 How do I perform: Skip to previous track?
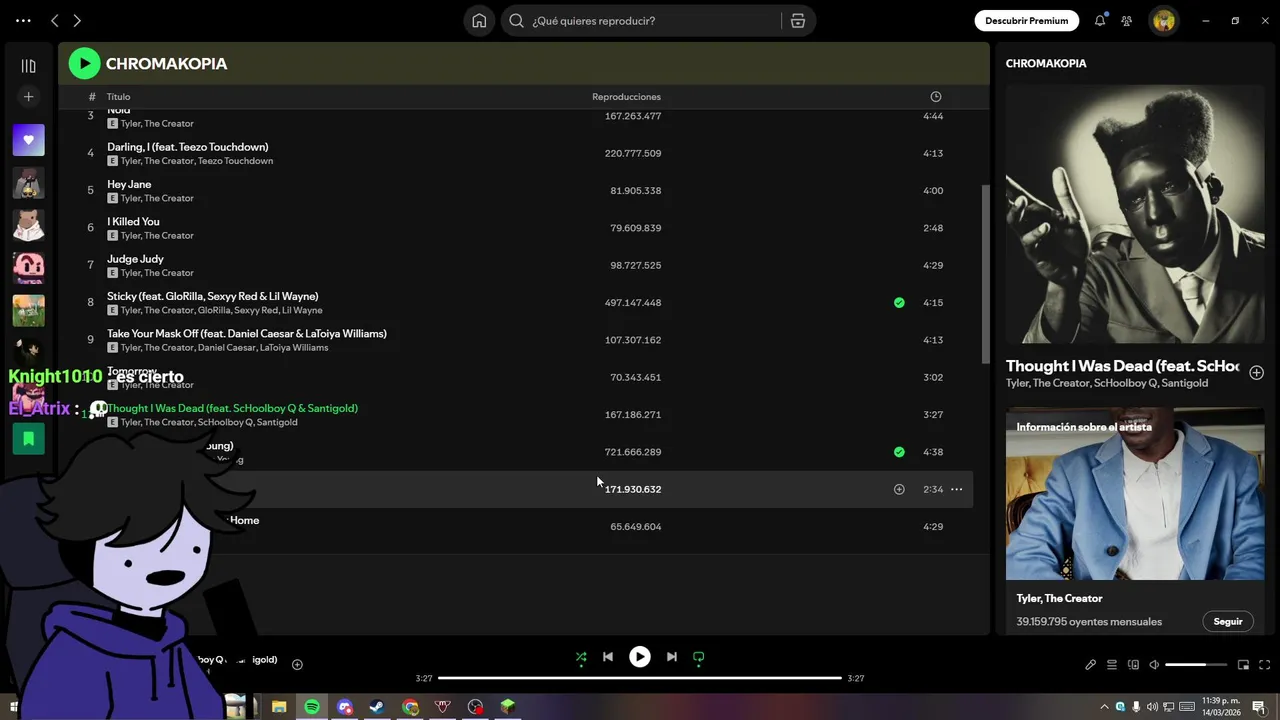pos(608,657)
